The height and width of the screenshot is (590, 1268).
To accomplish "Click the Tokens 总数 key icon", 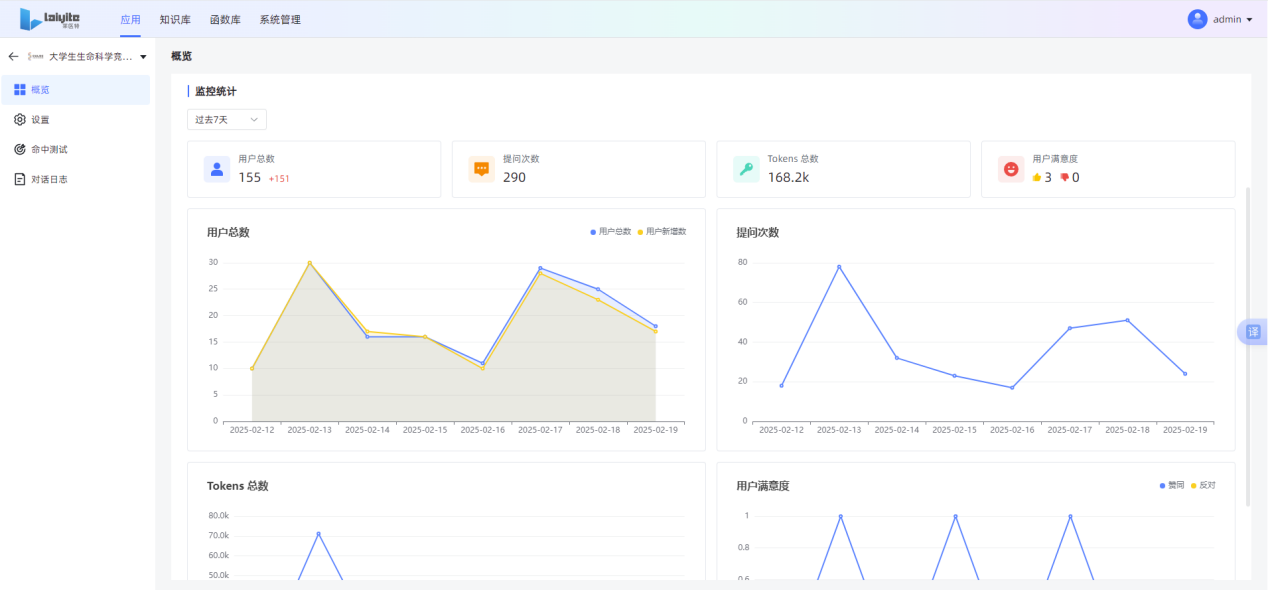I will pos(746,169).
